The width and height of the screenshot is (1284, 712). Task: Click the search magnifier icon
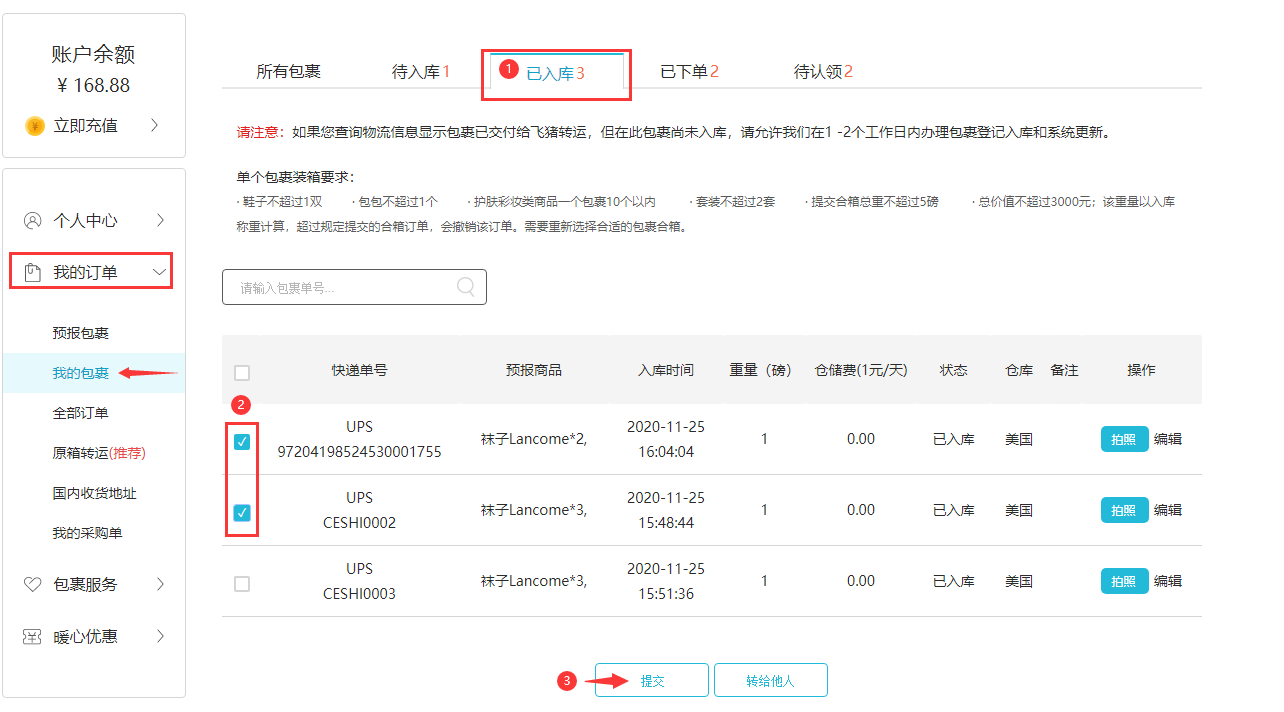pyautogui.click(x=466, y=287)
